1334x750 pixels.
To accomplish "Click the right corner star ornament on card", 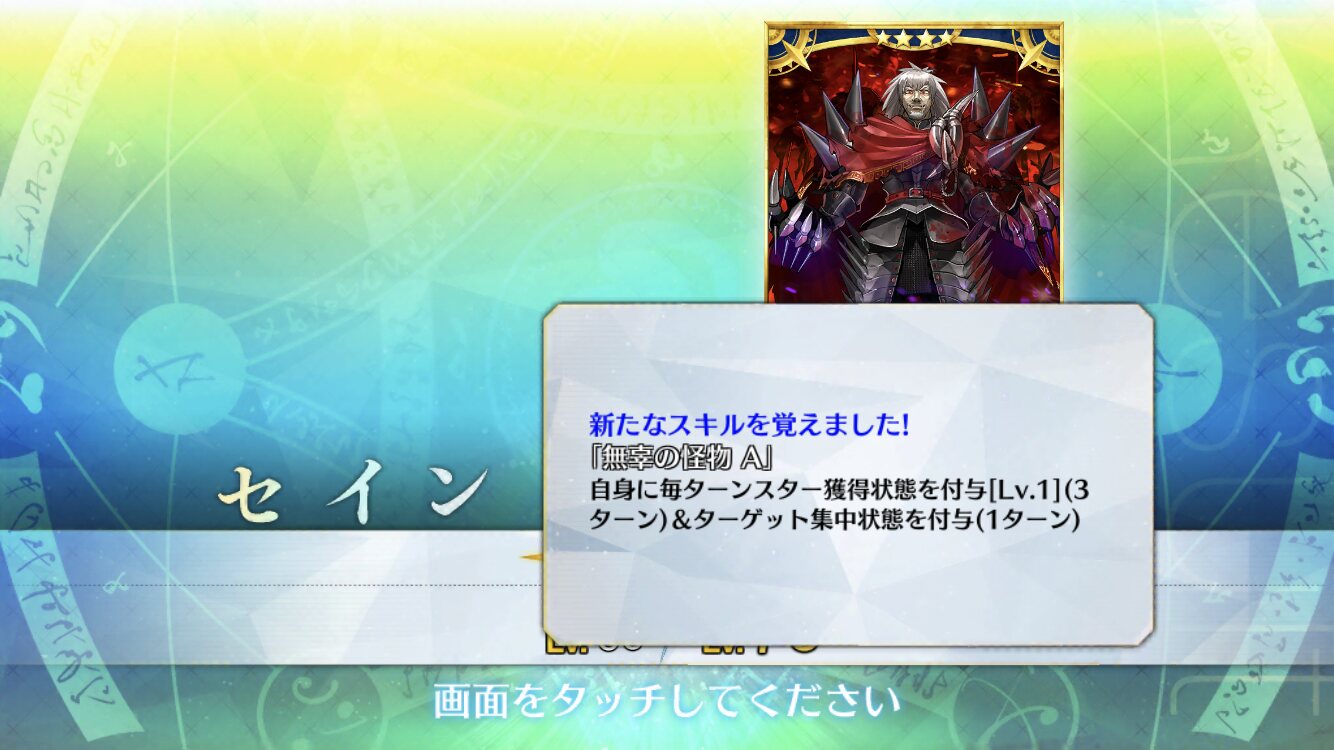I will tap(1039, 46).
